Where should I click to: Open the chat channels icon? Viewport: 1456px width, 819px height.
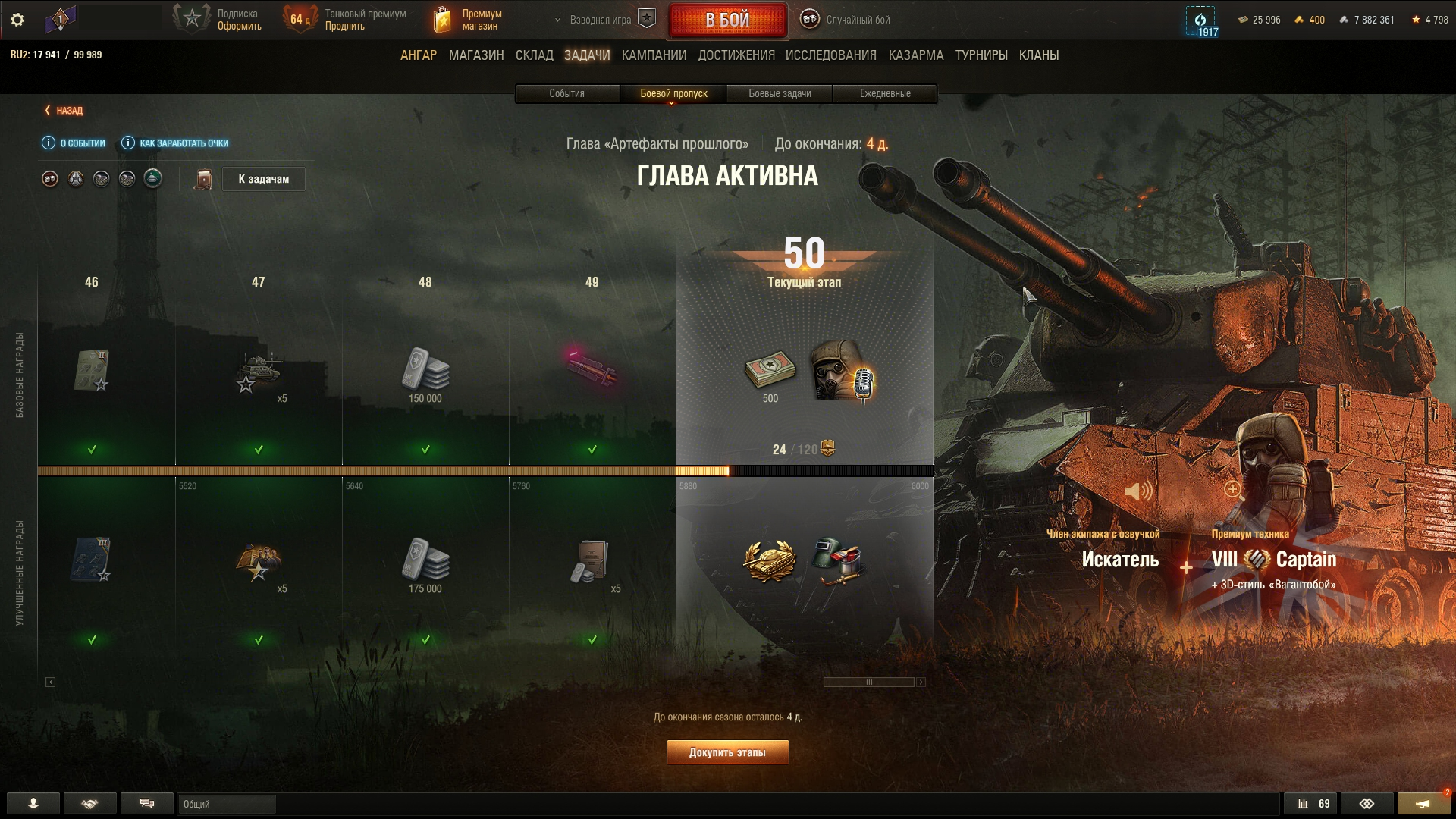click(147, 804)
